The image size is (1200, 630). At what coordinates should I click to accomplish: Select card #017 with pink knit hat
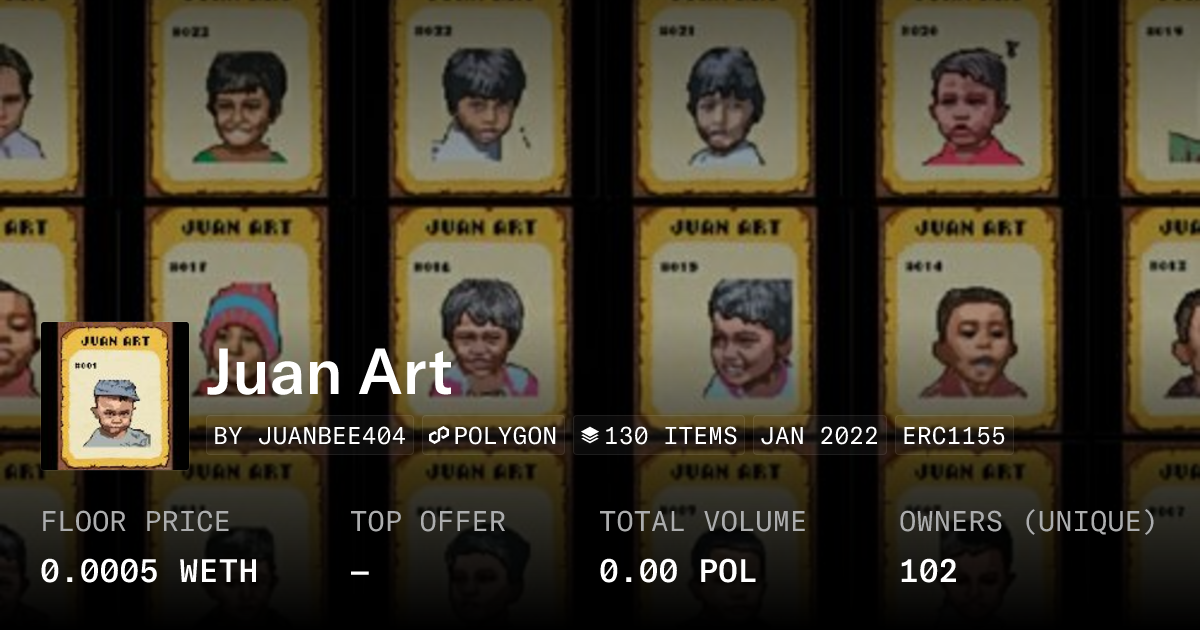coord(237,315)
